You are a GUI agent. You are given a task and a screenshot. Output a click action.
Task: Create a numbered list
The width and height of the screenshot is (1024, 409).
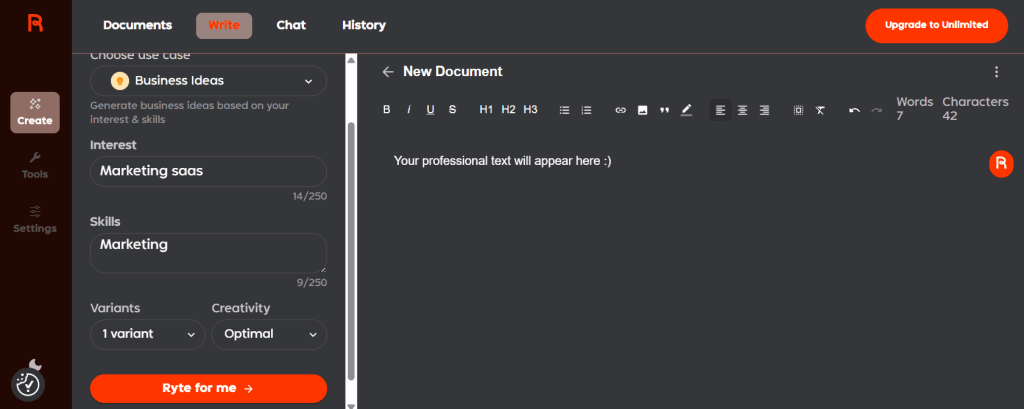pyautogui.click(x=586, y=110)
